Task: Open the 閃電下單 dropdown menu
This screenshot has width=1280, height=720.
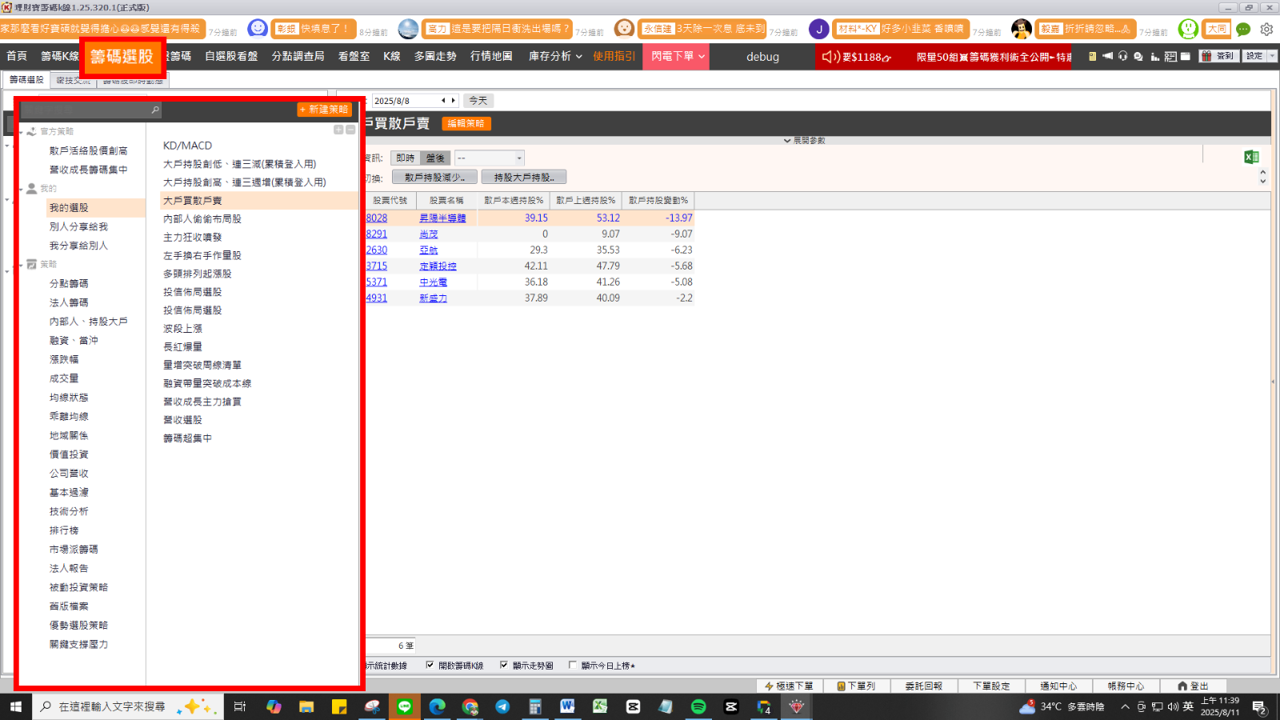Action: coord(678,57)
